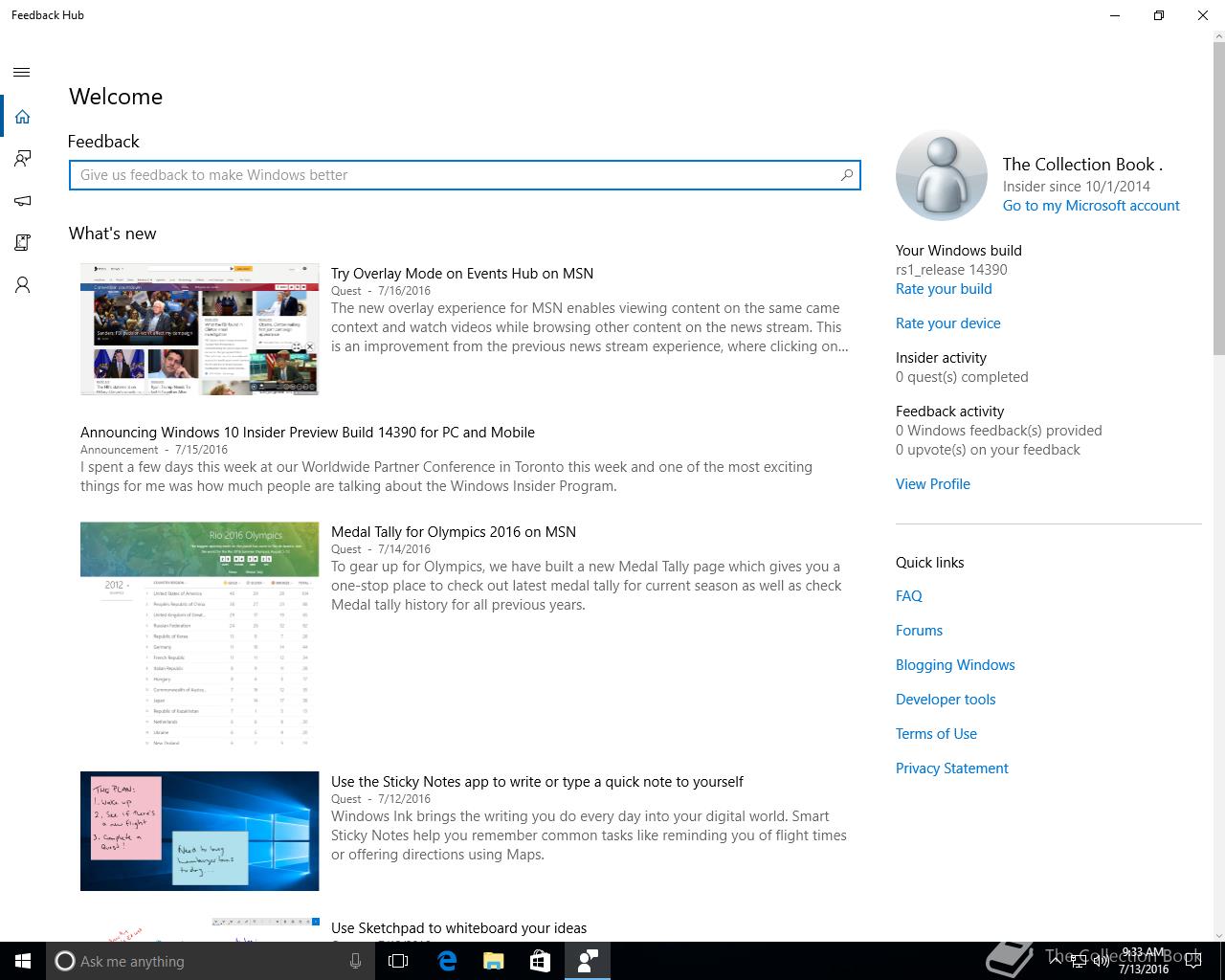Click the Ask me anything Cortana box
The height and width of the screenshot is (980, 1225).
coord(209,961)
